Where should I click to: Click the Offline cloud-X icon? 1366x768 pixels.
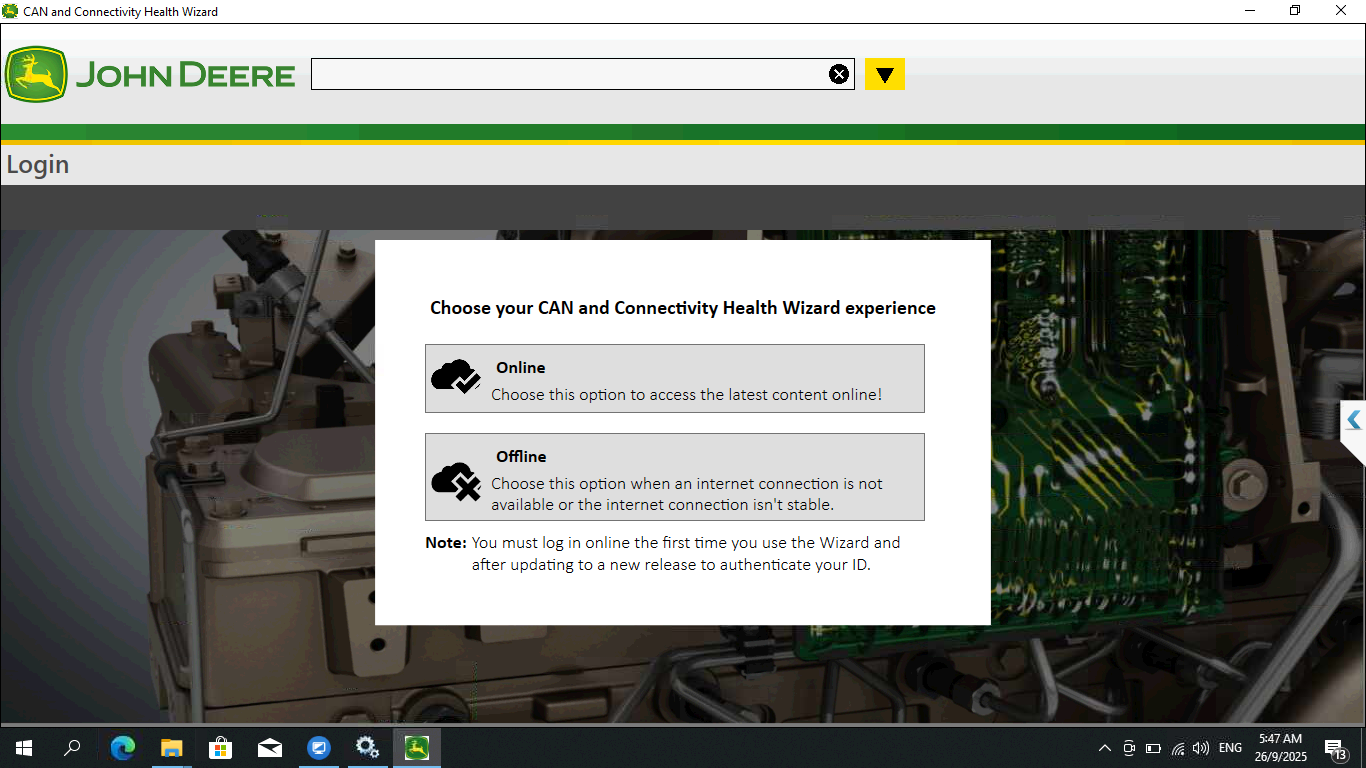(x=456, y=477)
